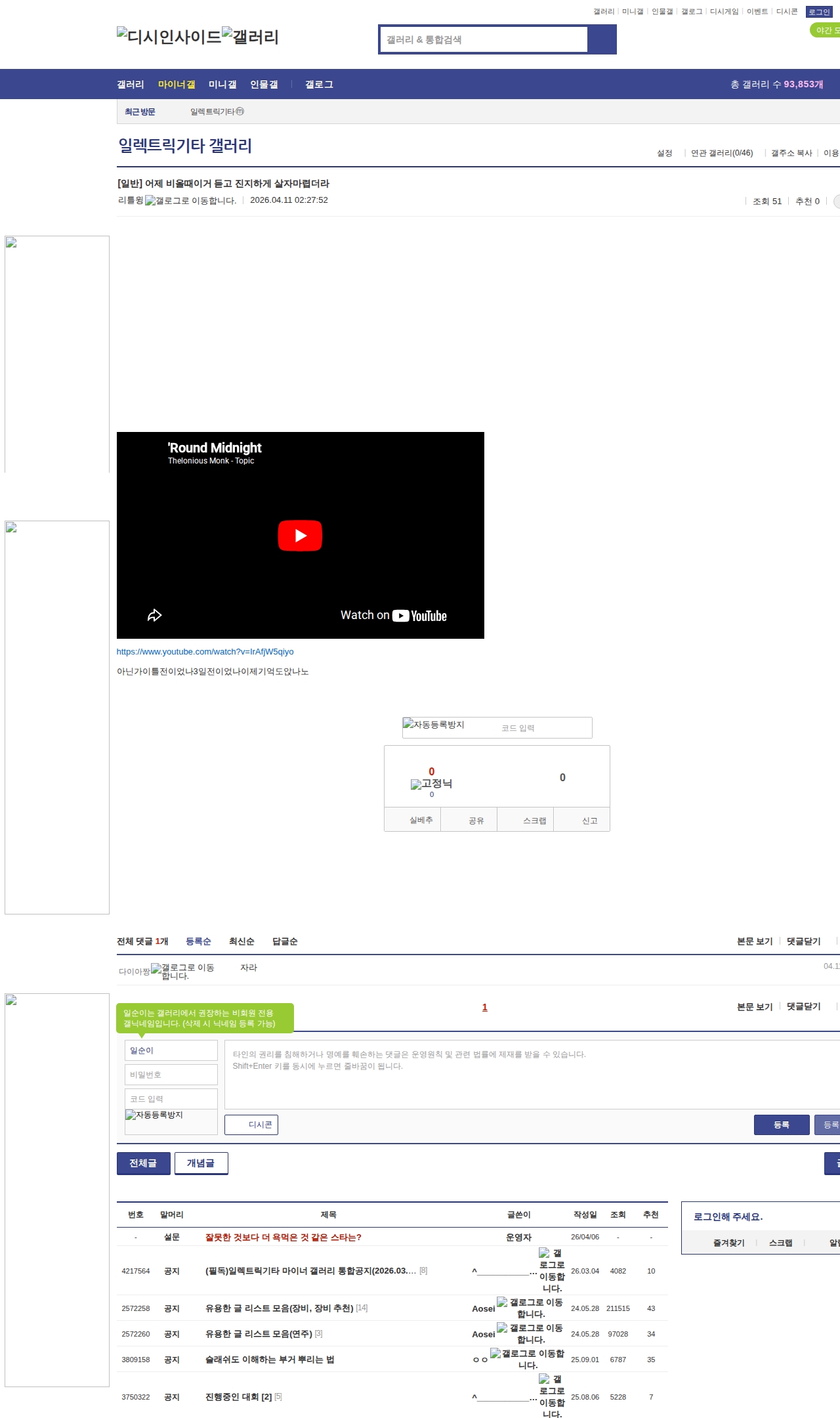Click 다이아짱's gallog icon in comments
This screenshot has width=840, height=1418.
coord(156,968)
